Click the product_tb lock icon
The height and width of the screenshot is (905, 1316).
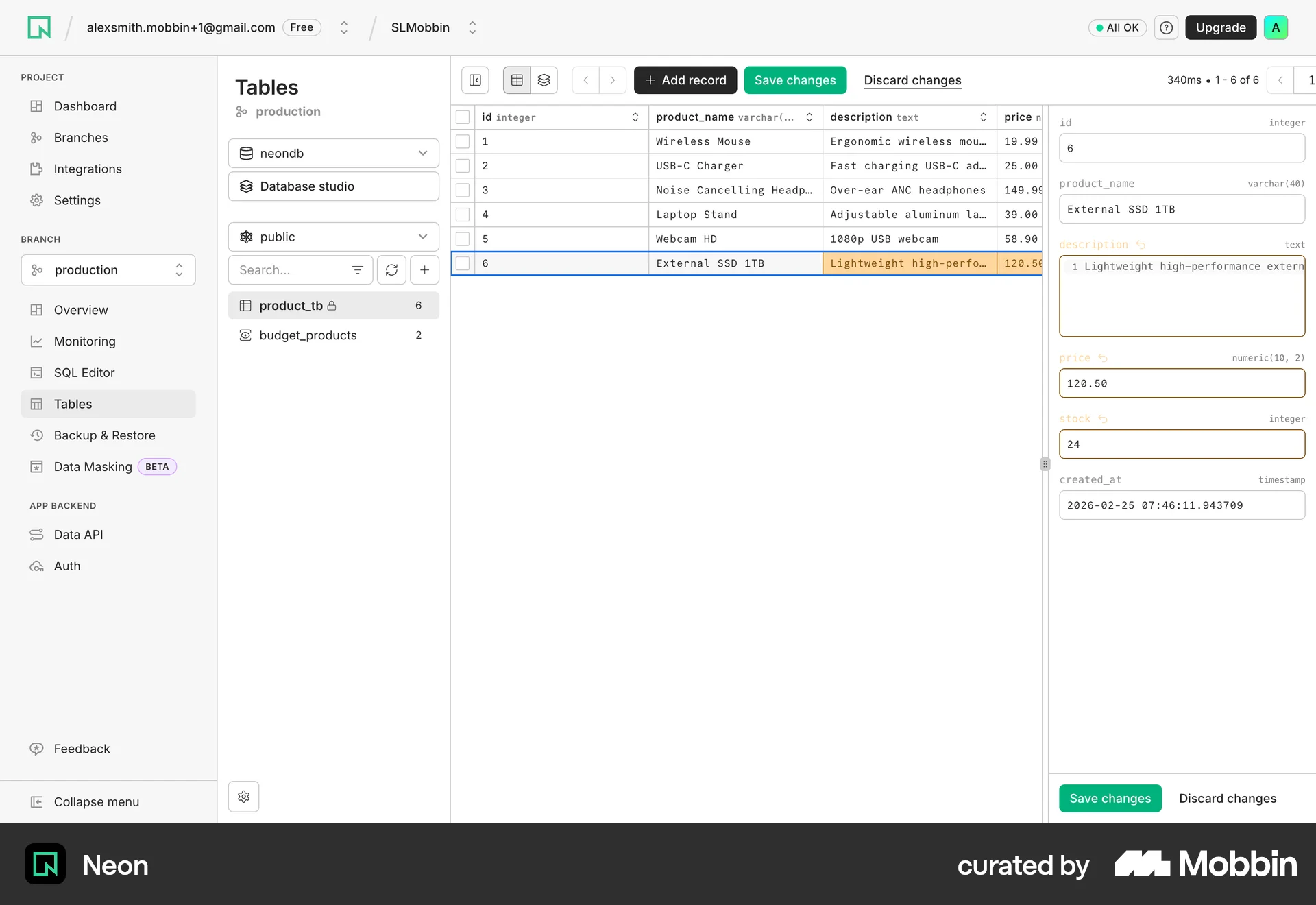tap(332, 306)
